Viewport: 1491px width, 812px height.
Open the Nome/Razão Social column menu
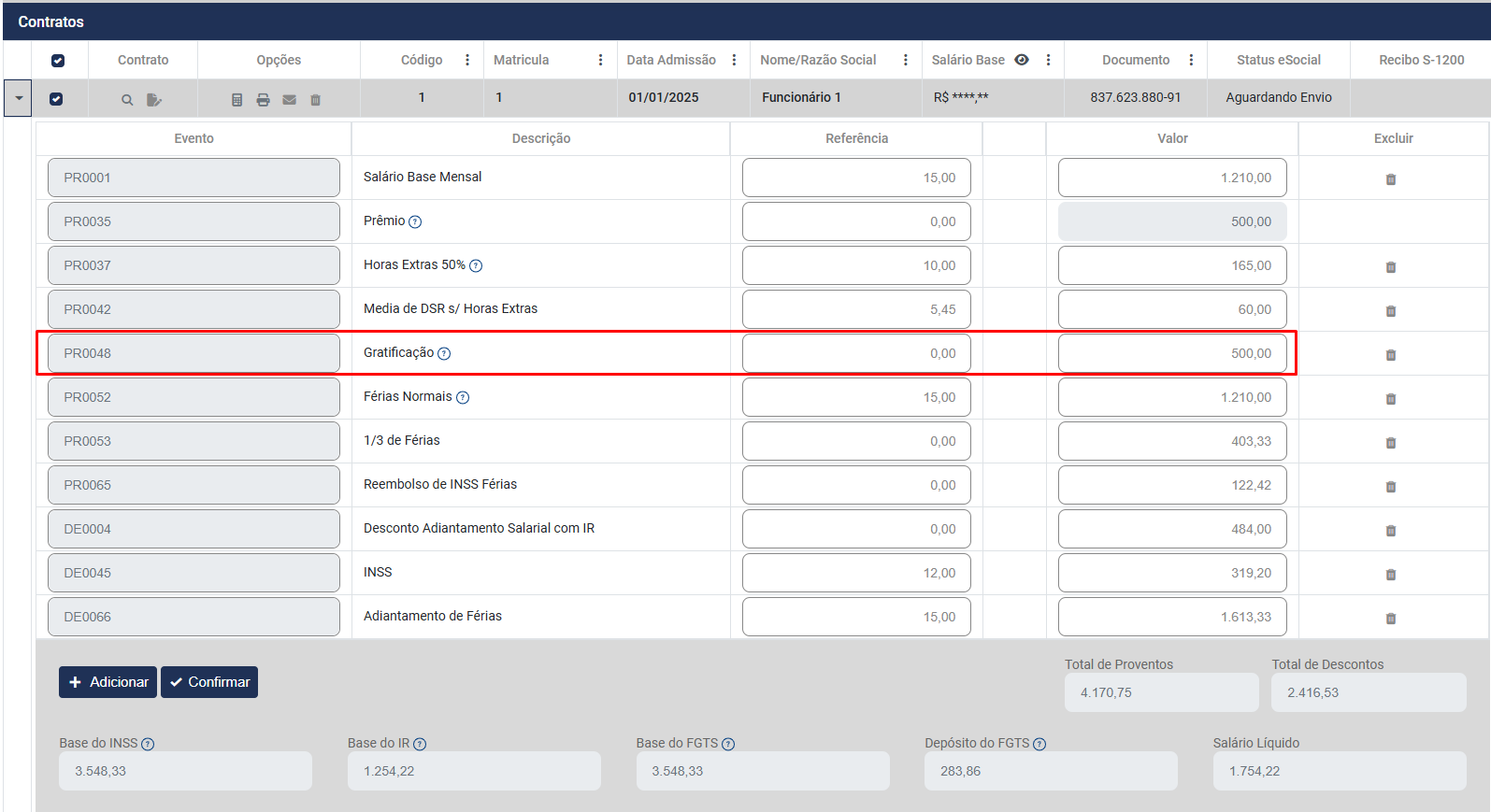pyautogui.click(x=905, y=60)
